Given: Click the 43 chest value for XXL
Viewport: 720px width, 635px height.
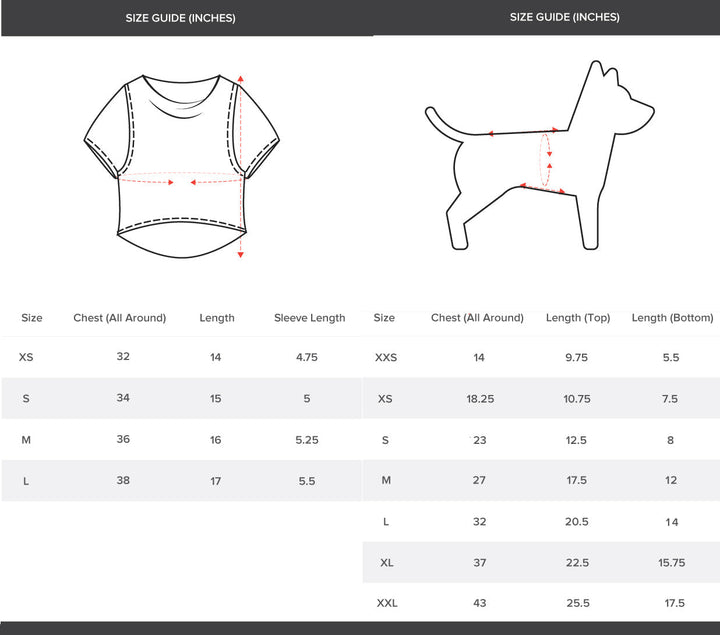Looking at the screenshot, I should (479, 603).
